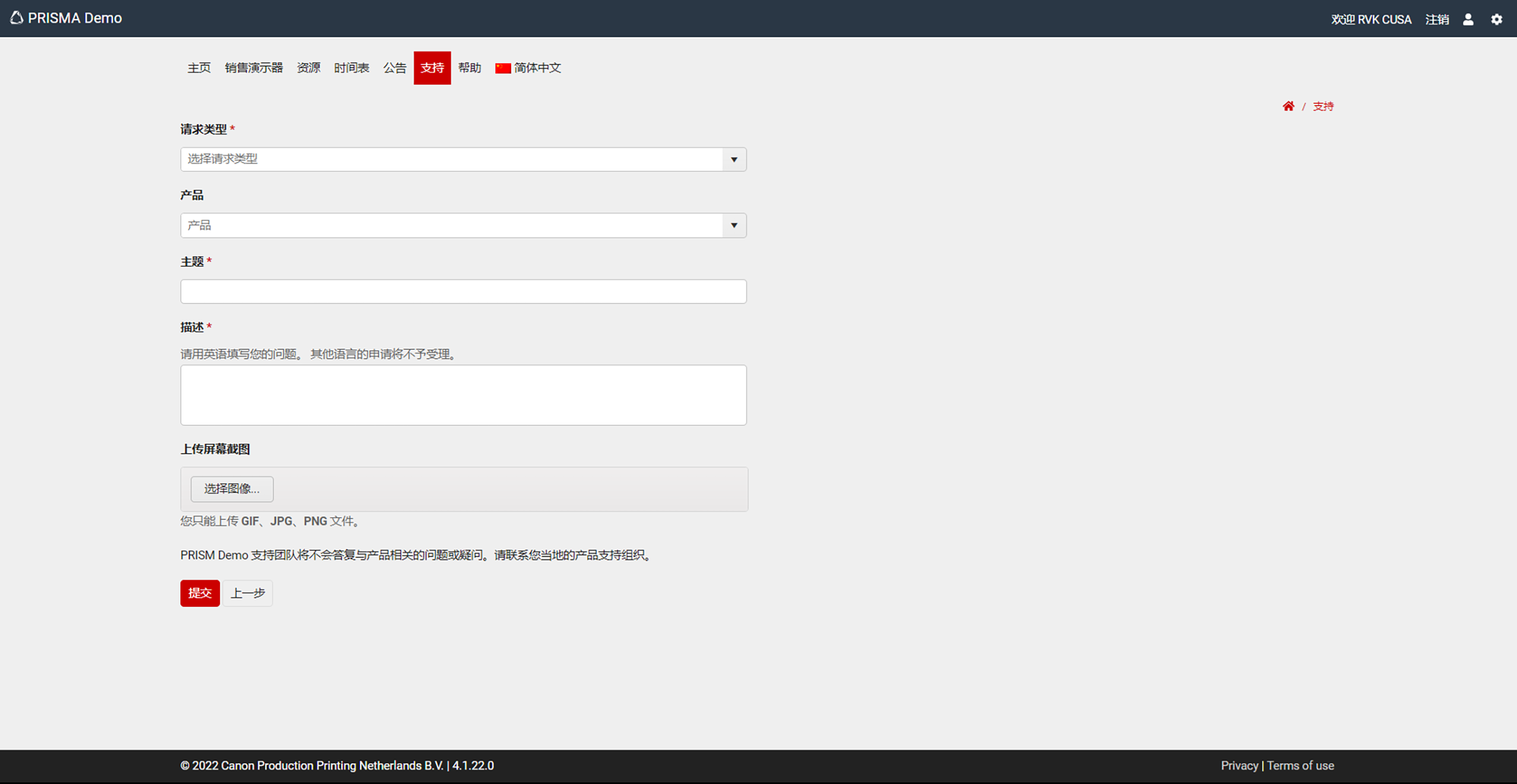1517x784 pixels.
Task: Click the PRISMA Demo logo icon
Action: 17,18
